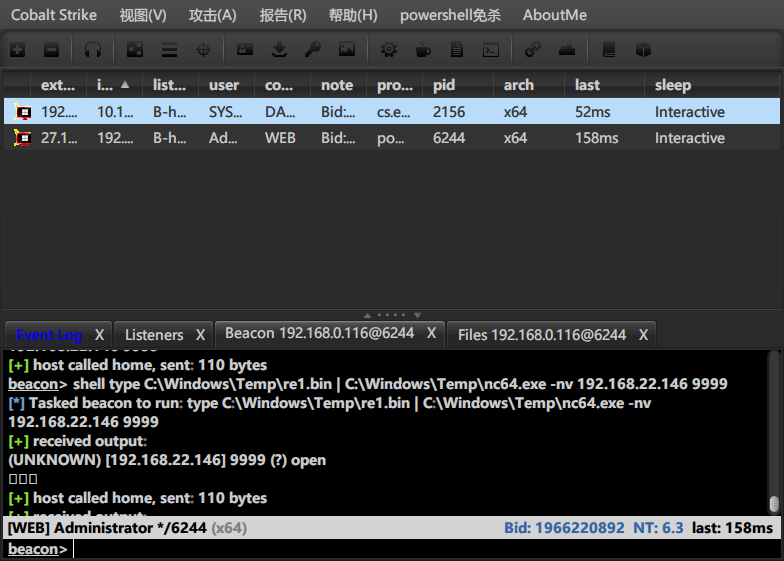Sort sessions by the ext... column header

click(58, 85)
